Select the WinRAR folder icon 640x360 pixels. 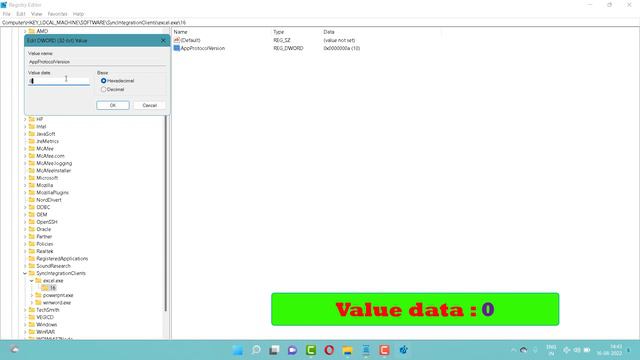32,332
